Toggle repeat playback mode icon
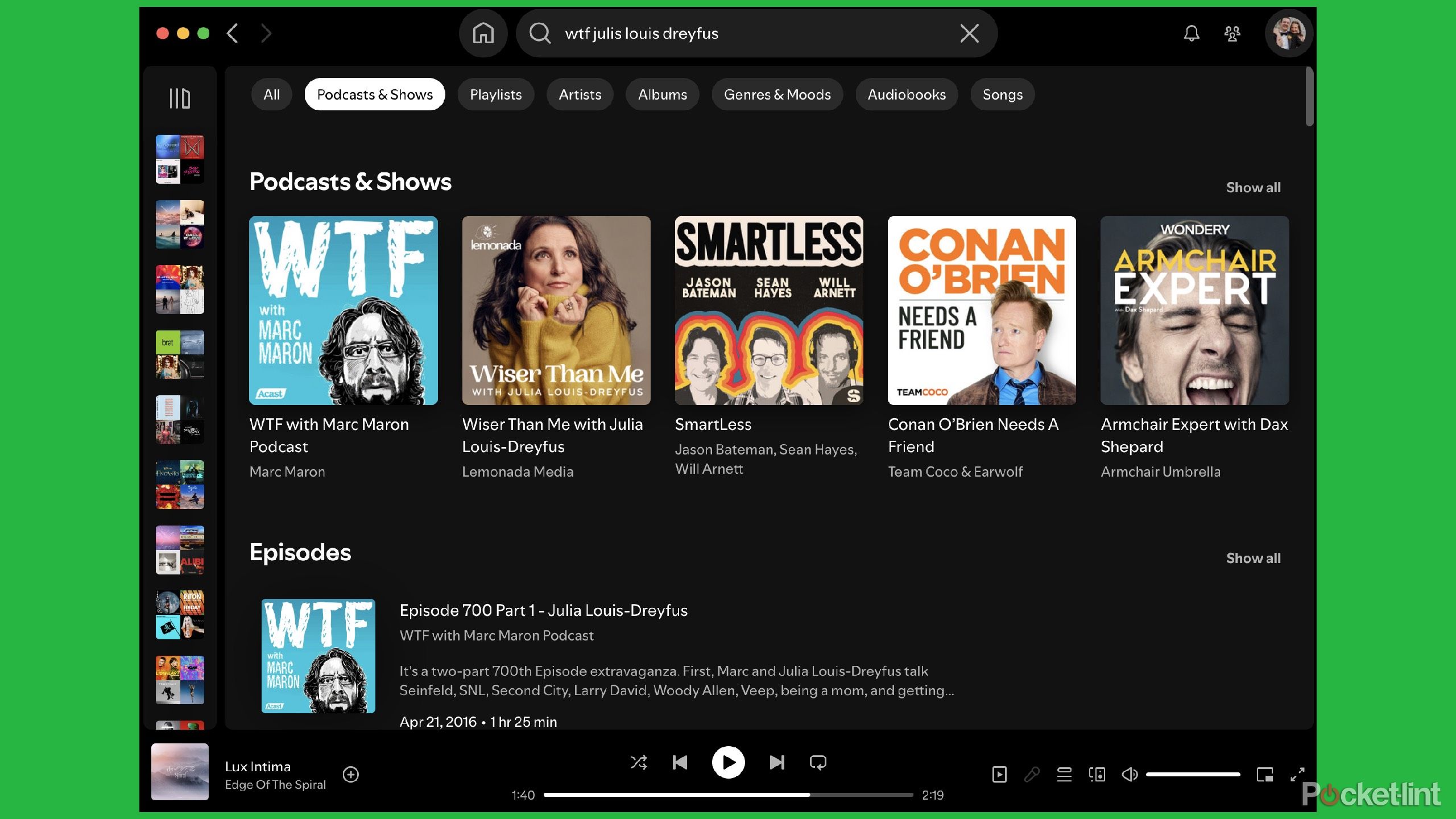This screenshot has height=819, width=1456. click(x=818, y=762)
